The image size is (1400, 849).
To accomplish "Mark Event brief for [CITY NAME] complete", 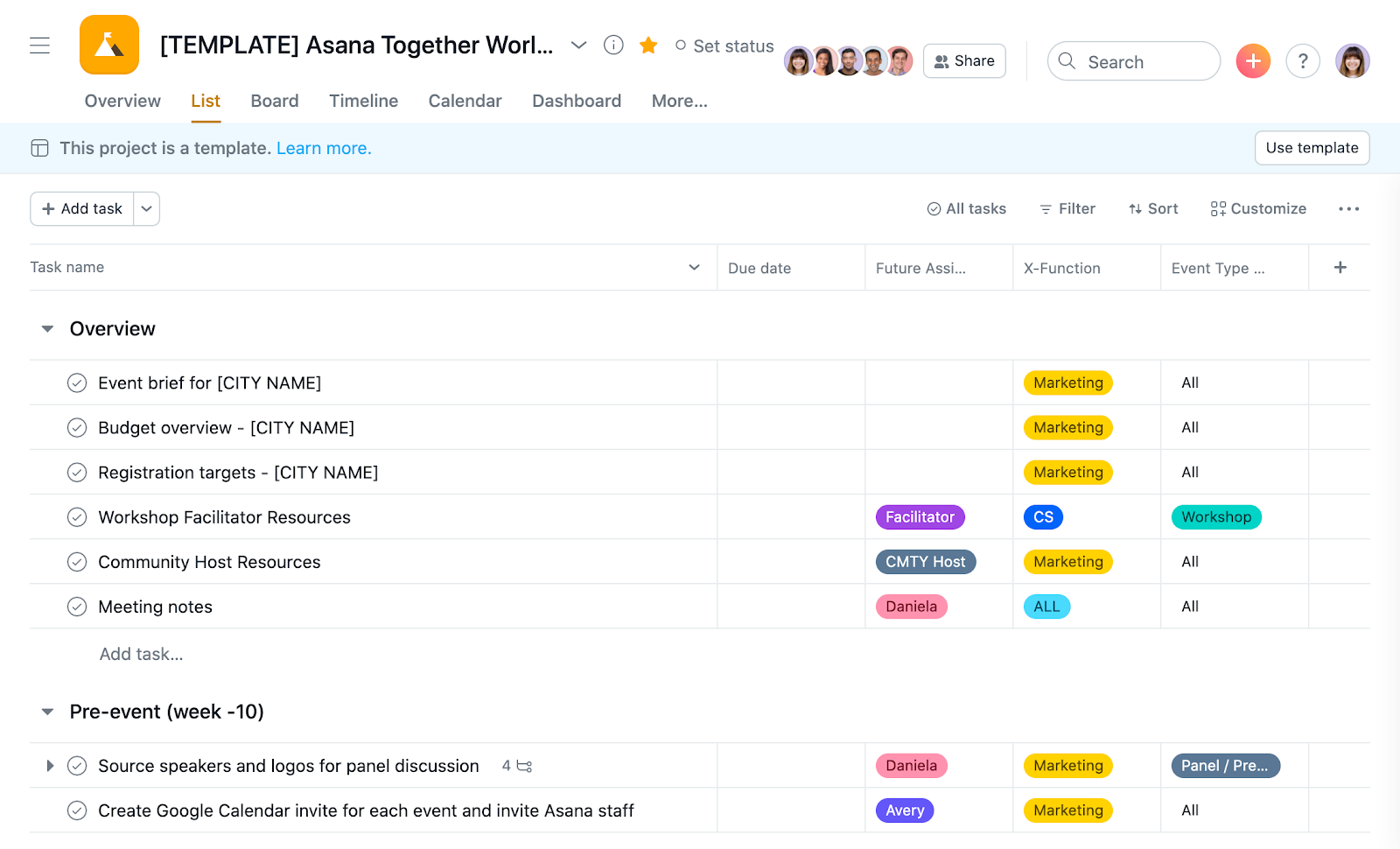I will click(77, 383).
